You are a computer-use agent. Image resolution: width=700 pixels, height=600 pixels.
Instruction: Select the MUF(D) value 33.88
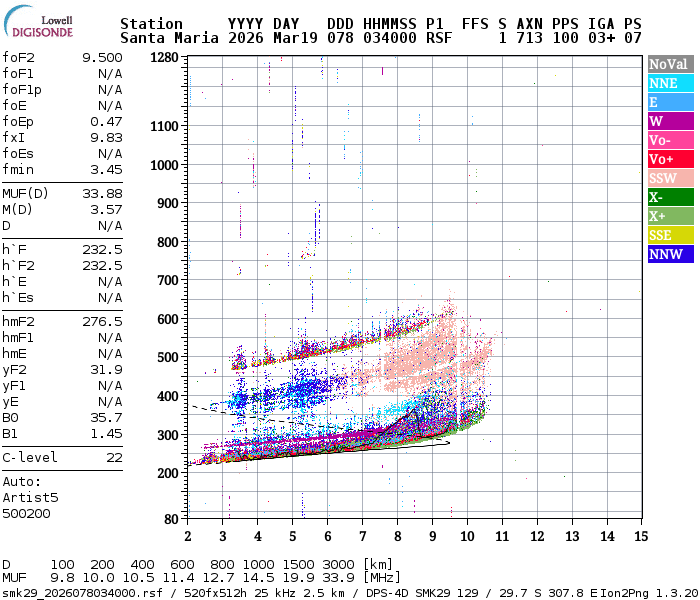(x=102, y=194)
